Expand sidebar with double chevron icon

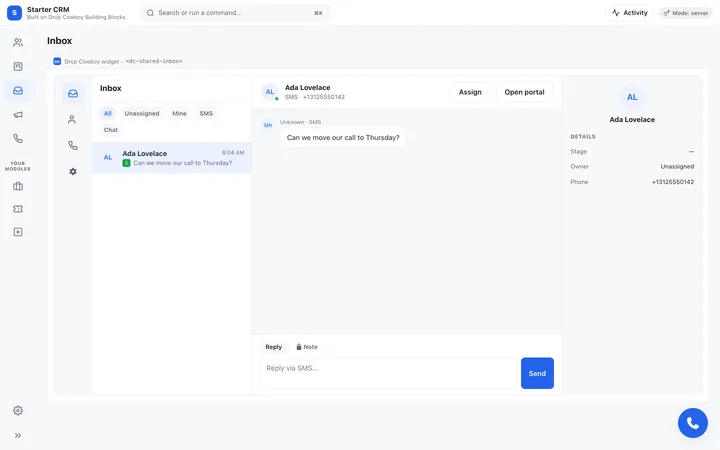(18, 435)
